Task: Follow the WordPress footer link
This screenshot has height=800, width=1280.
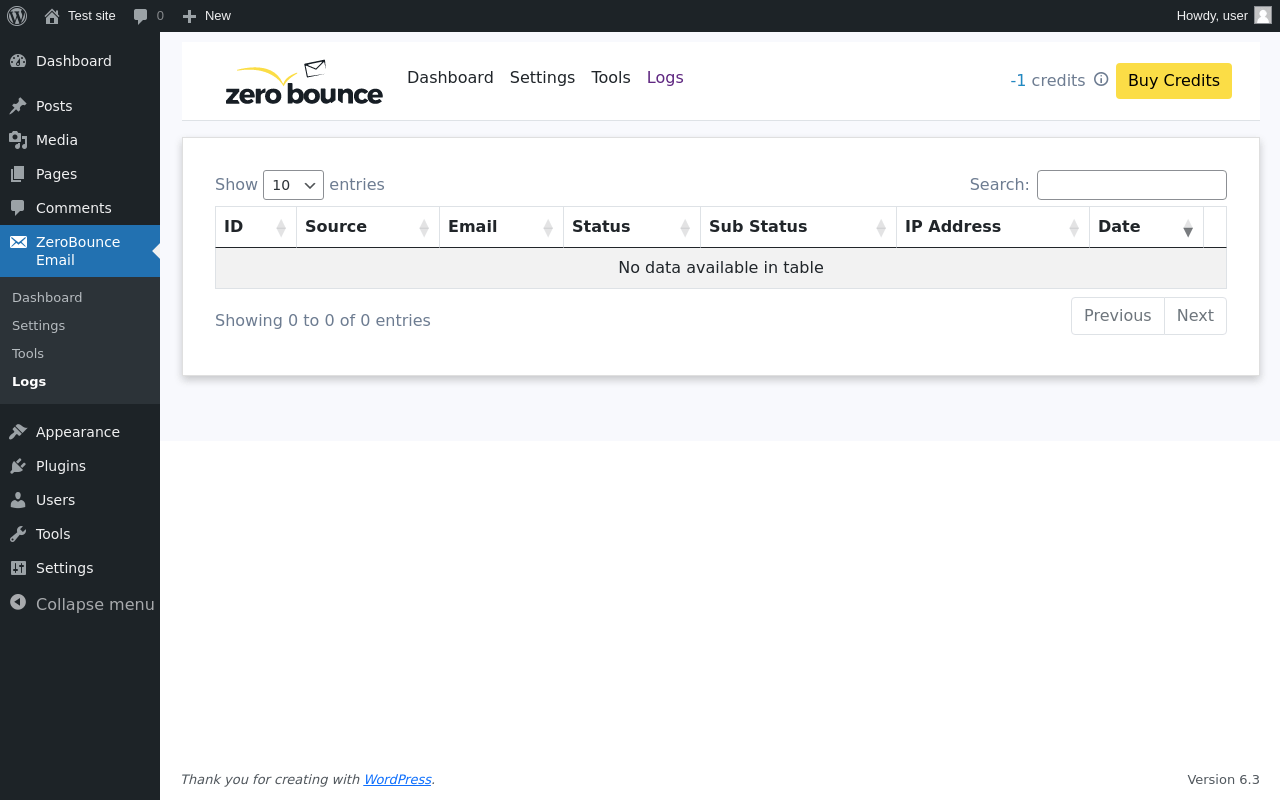Action: click(x=397, y=780)
